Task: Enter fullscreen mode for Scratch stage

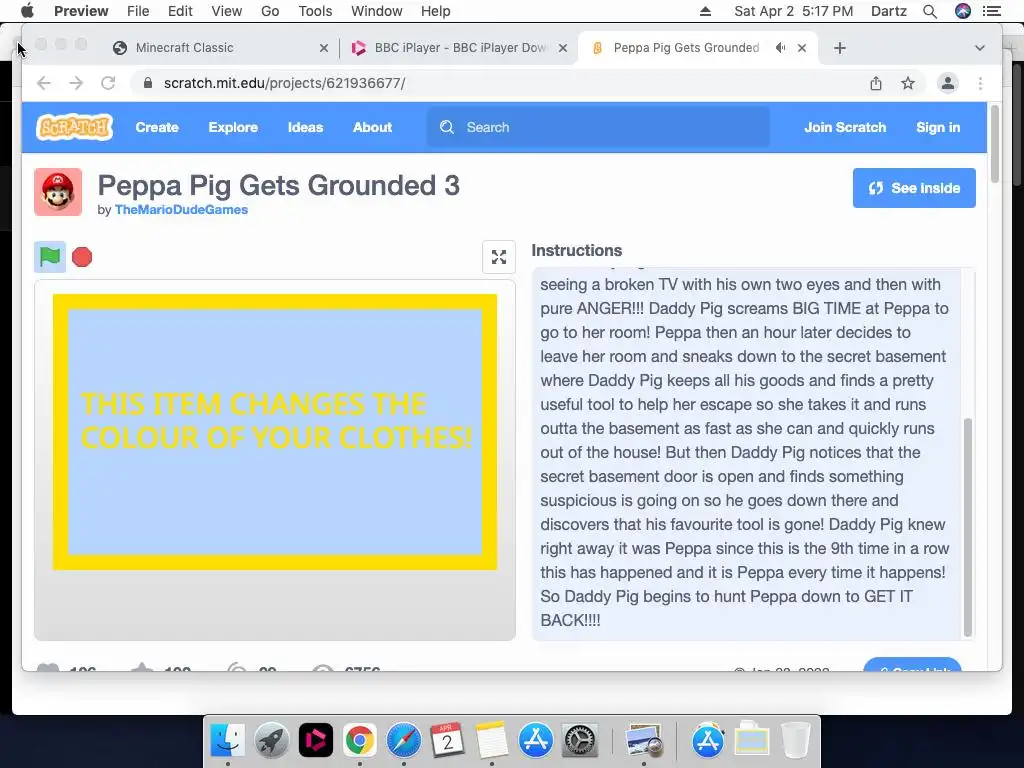Action: pyautogui.click(x=499, y=257)
